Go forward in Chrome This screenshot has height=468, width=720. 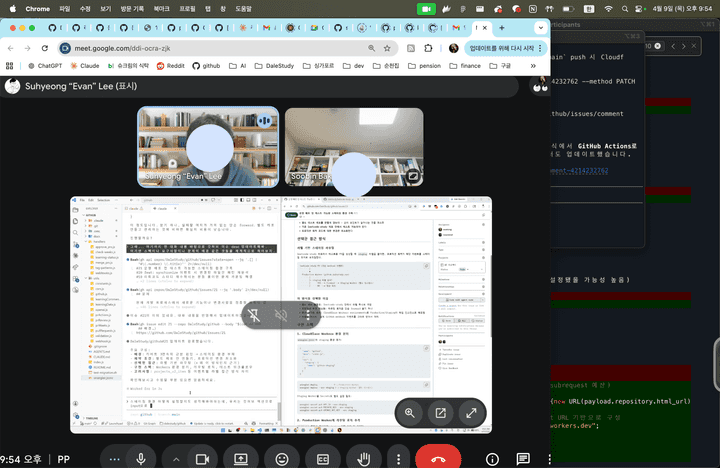click(x=28, y=48)
